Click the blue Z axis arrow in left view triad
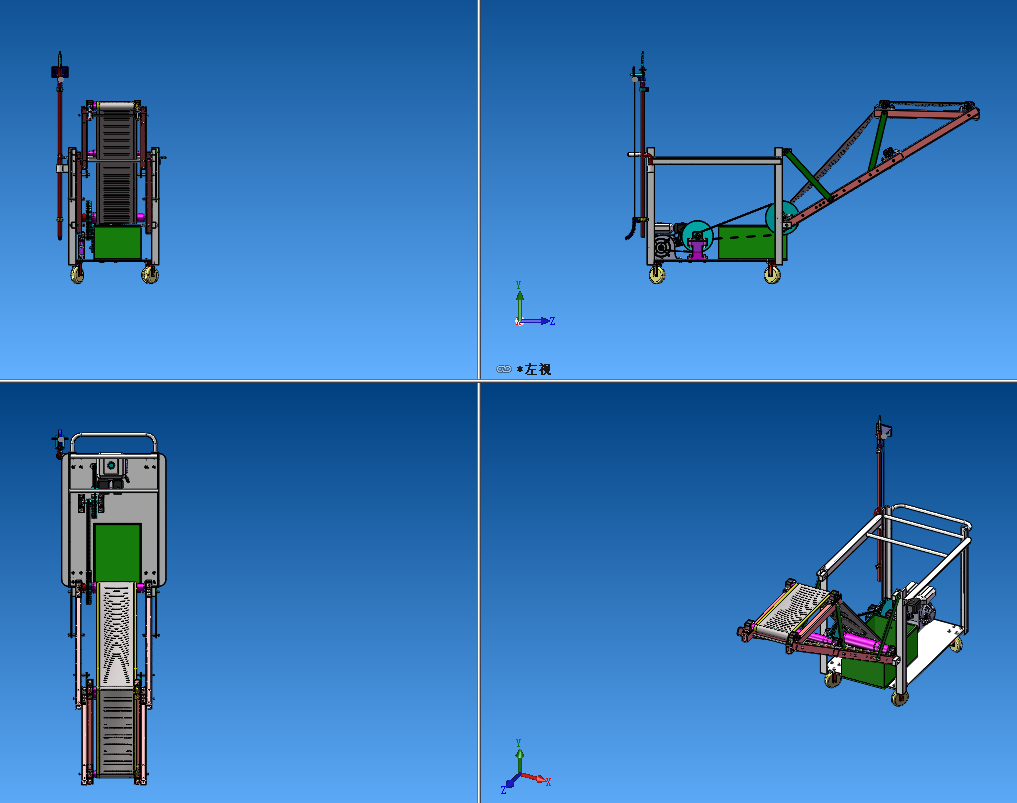Image resolution: width=1017 pixels, height=803 pixels. (545, 321)
